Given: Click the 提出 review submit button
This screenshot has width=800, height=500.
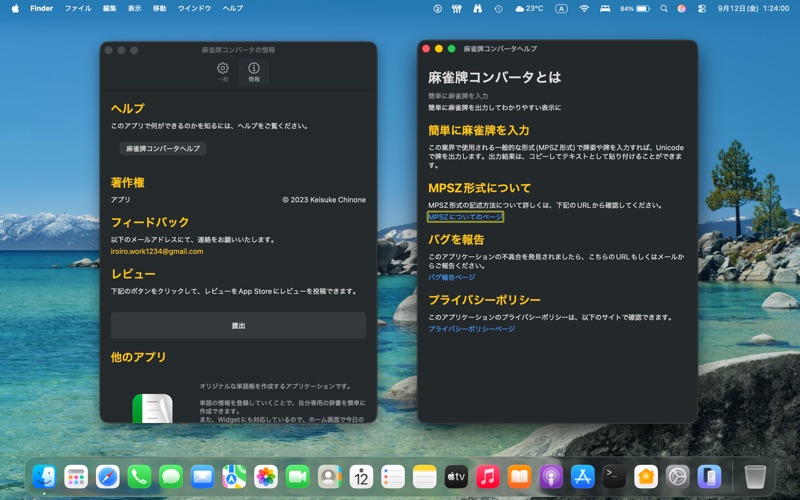Looking at the screenshot, I should 238,326.
